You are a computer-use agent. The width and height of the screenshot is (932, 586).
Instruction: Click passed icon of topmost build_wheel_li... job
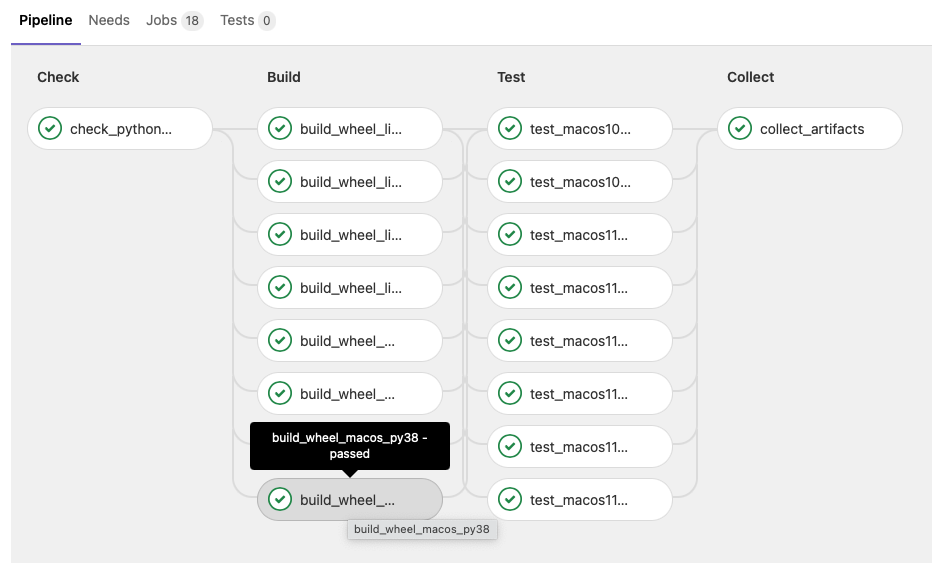tap(280, 128)
